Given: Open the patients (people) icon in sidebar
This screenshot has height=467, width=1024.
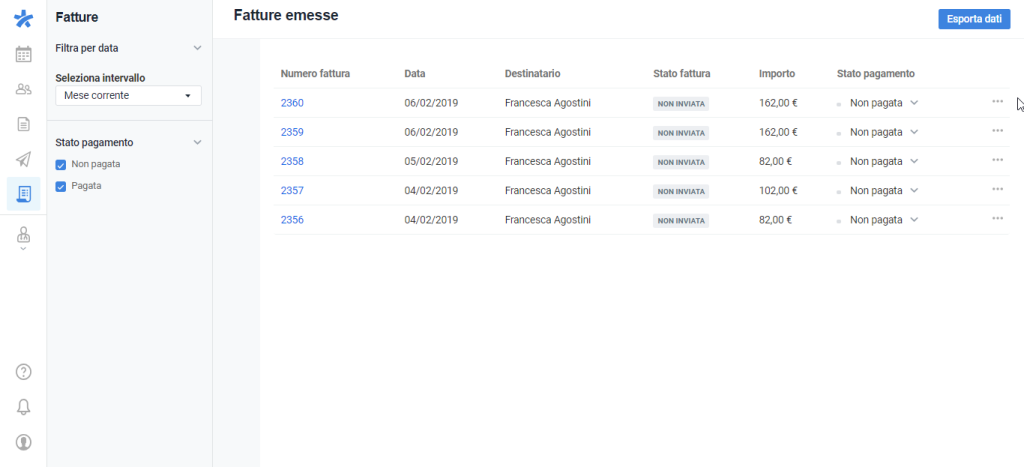Looking at the screenshot, I should (x=23, y=89).
